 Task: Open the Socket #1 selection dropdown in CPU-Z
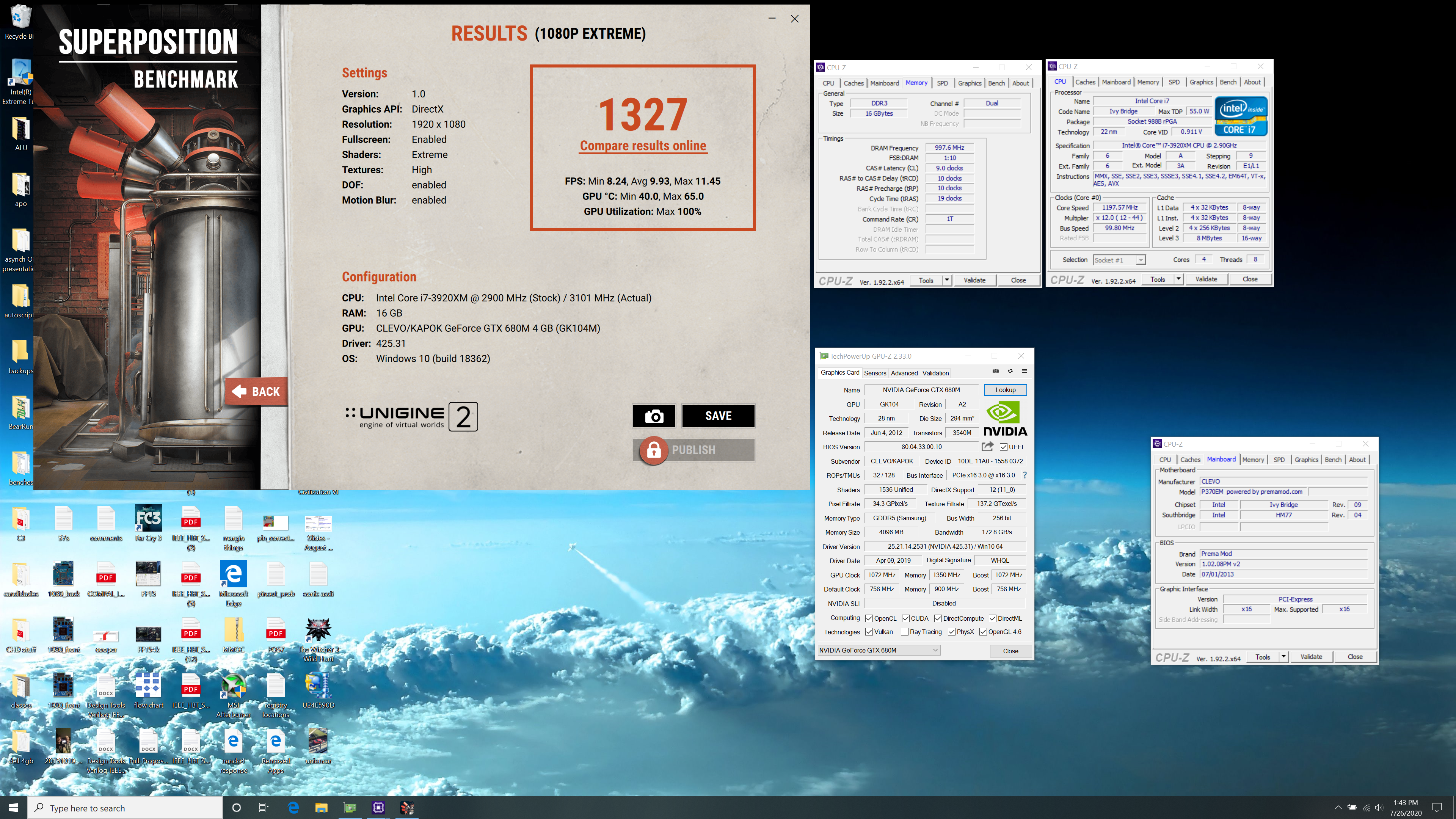pos(1119,260)
